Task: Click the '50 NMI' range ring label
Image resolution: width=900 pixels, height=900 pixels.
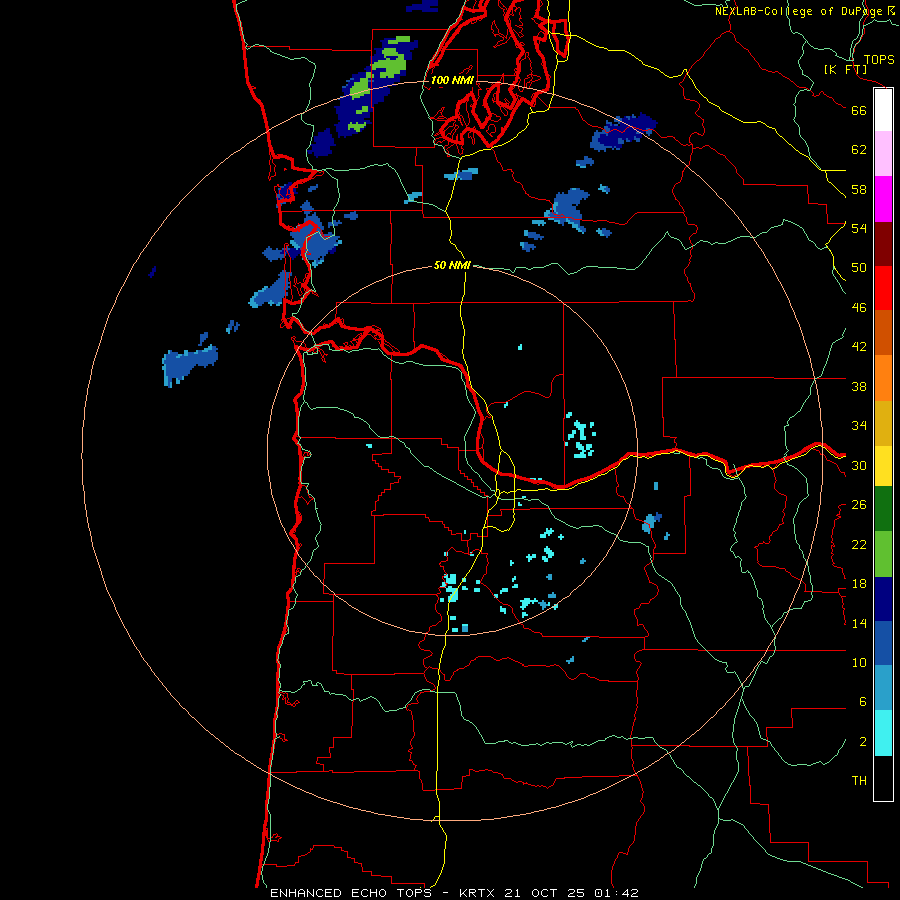Action: [x=452, y=265]
